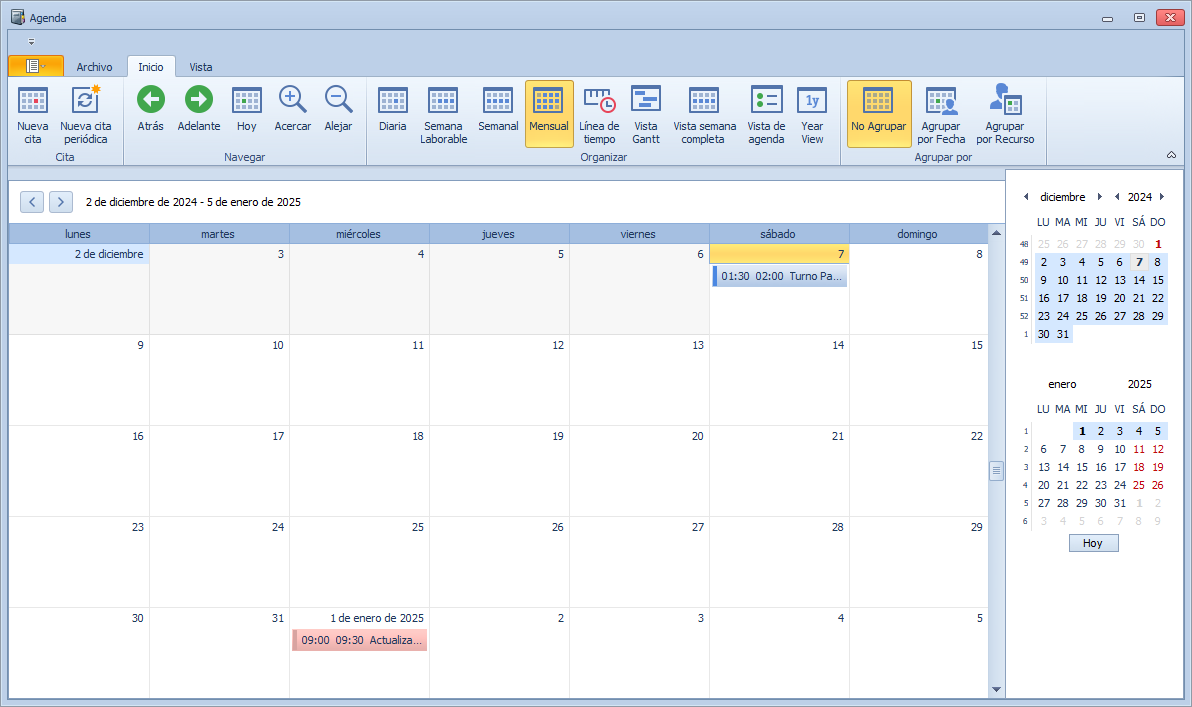
Task: Collapse the ribbon with the chevron
Action: 1171,155
